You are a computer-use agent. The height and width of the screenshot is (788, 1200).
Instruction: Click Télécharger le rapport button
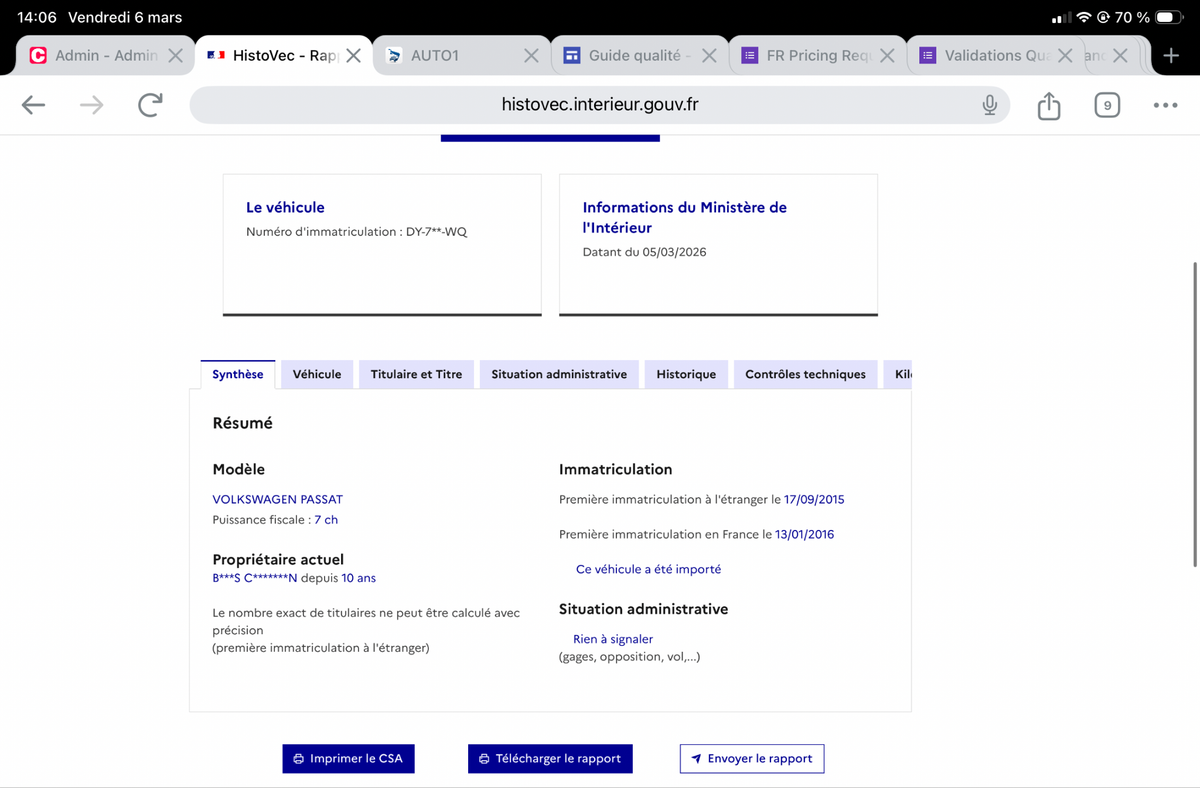pos(550,758)
